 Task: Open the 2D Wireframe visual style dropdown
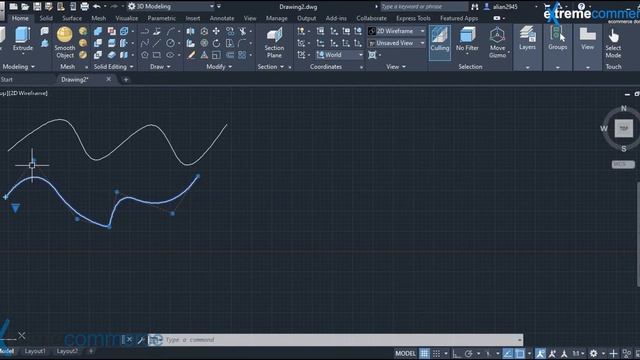(397, 31)
